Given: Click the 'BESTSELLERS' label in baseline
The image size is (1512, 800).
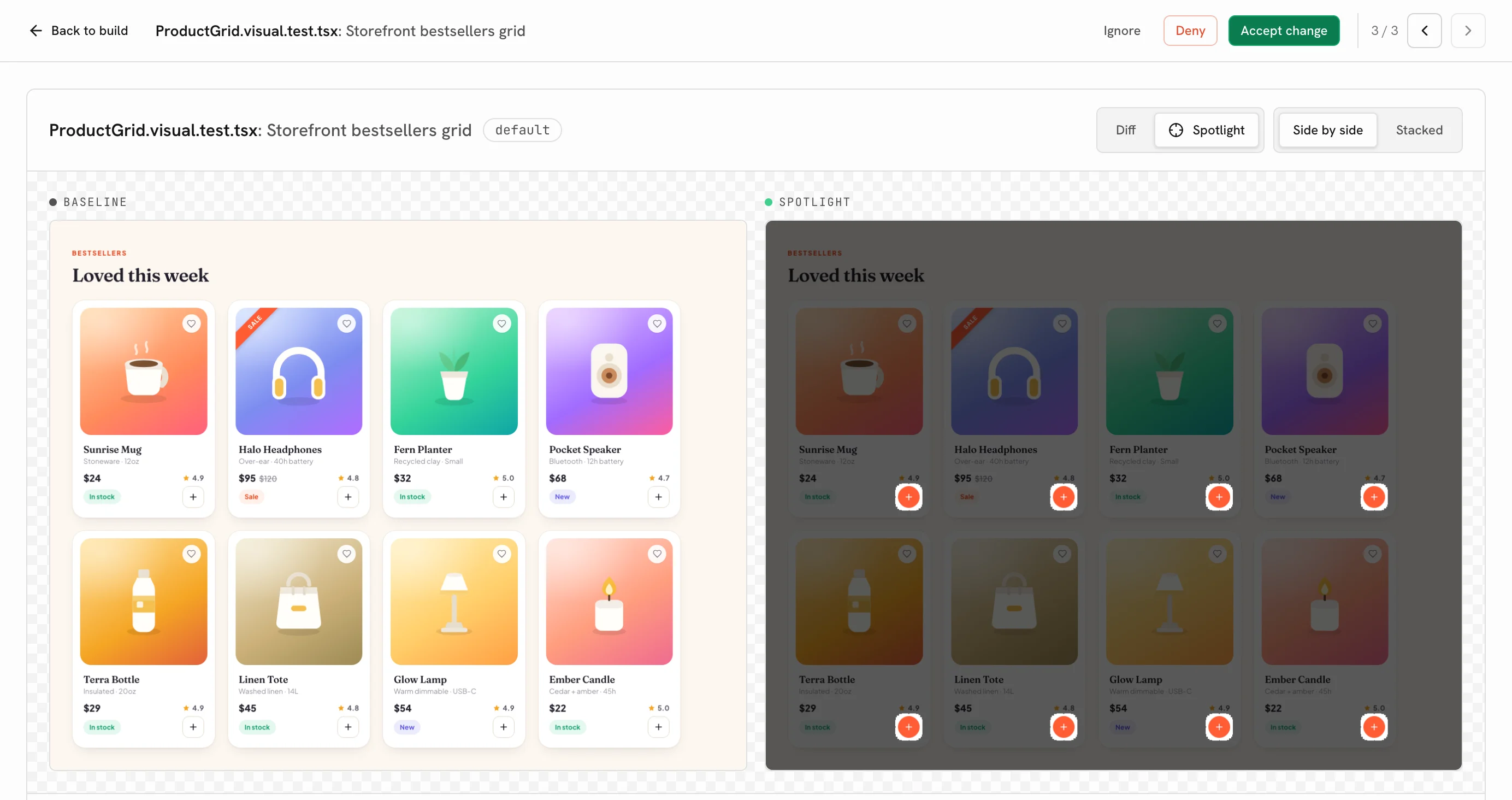Looking at the screenshot, I should (x=99, y=253).
